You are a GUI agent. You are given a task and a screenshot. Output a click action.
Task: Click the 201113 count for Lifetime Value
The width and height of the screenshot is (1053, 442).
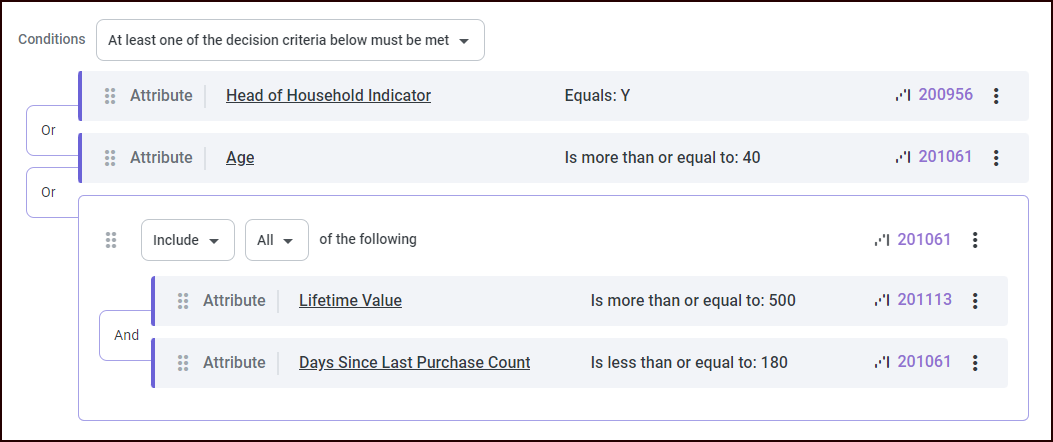click(x=924, y=300)
